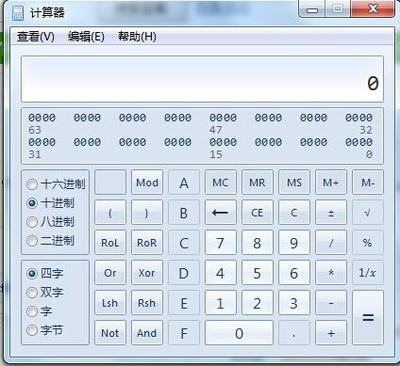Click the wide 0 key
The image size is (400, 366).
(239, 333)
